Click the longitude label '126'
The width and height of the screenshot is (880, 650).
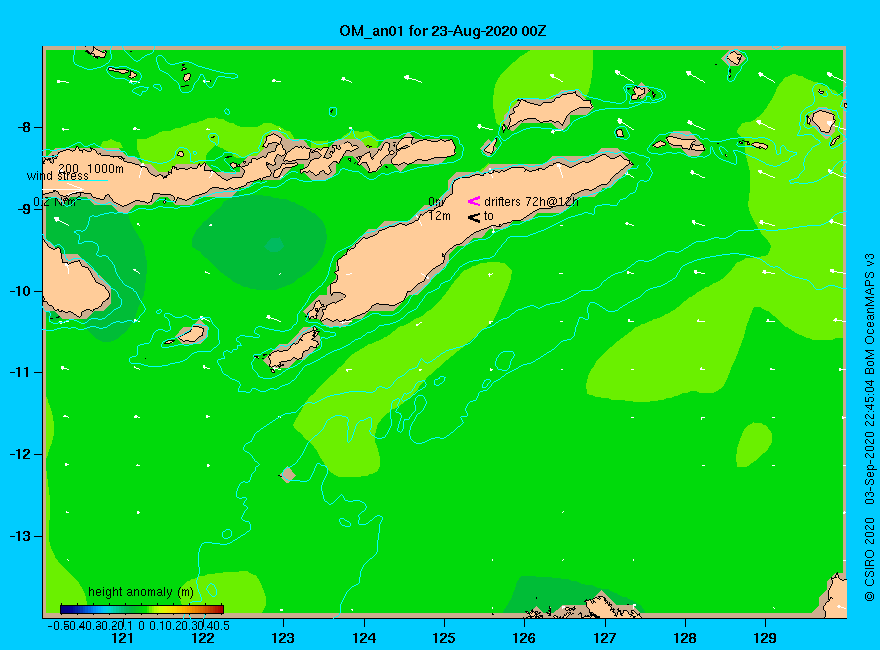(524, 638)
